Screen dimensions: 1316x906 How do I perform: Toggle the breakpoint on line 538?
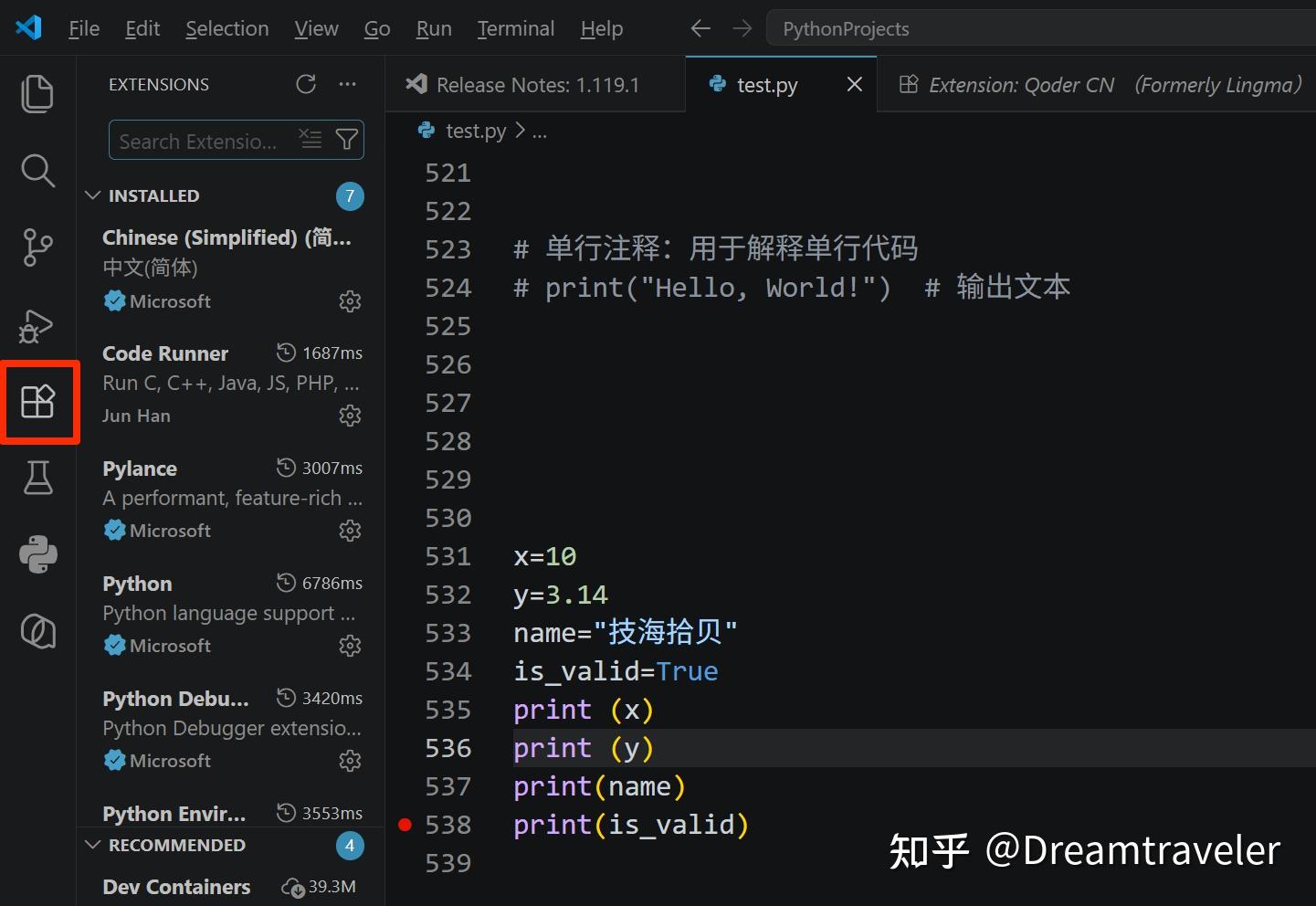(x=405, y=825)
